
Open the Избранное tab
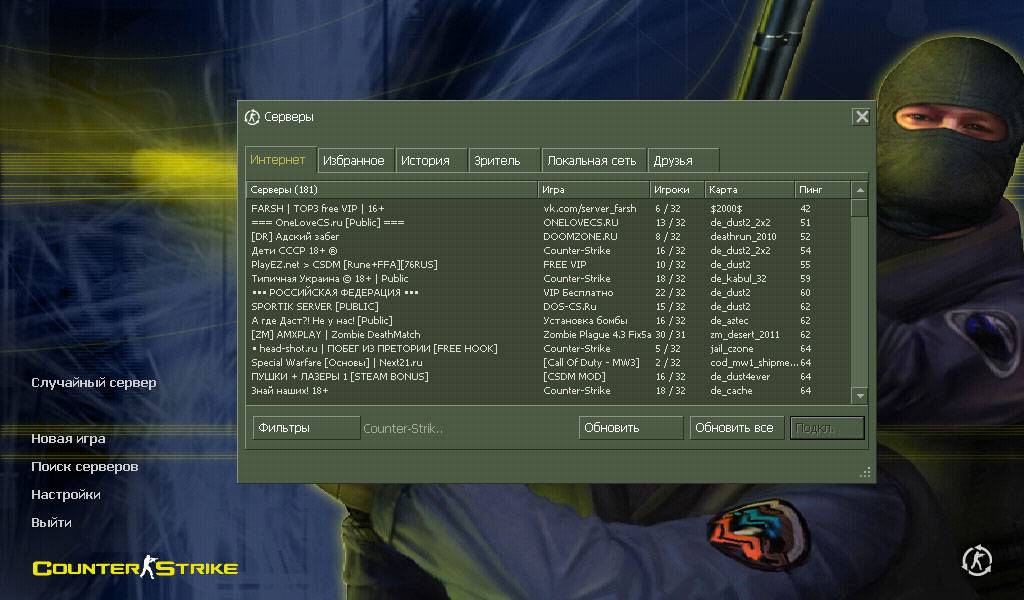(356, 161)
